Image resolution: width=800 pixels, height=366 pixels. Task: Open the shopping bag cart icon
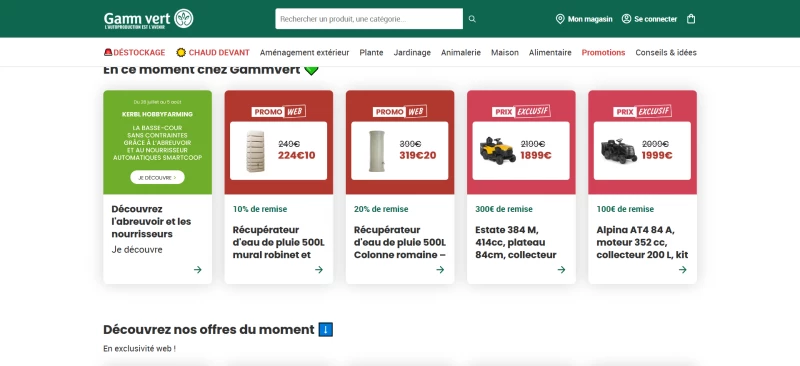click(x=691, y=19)
